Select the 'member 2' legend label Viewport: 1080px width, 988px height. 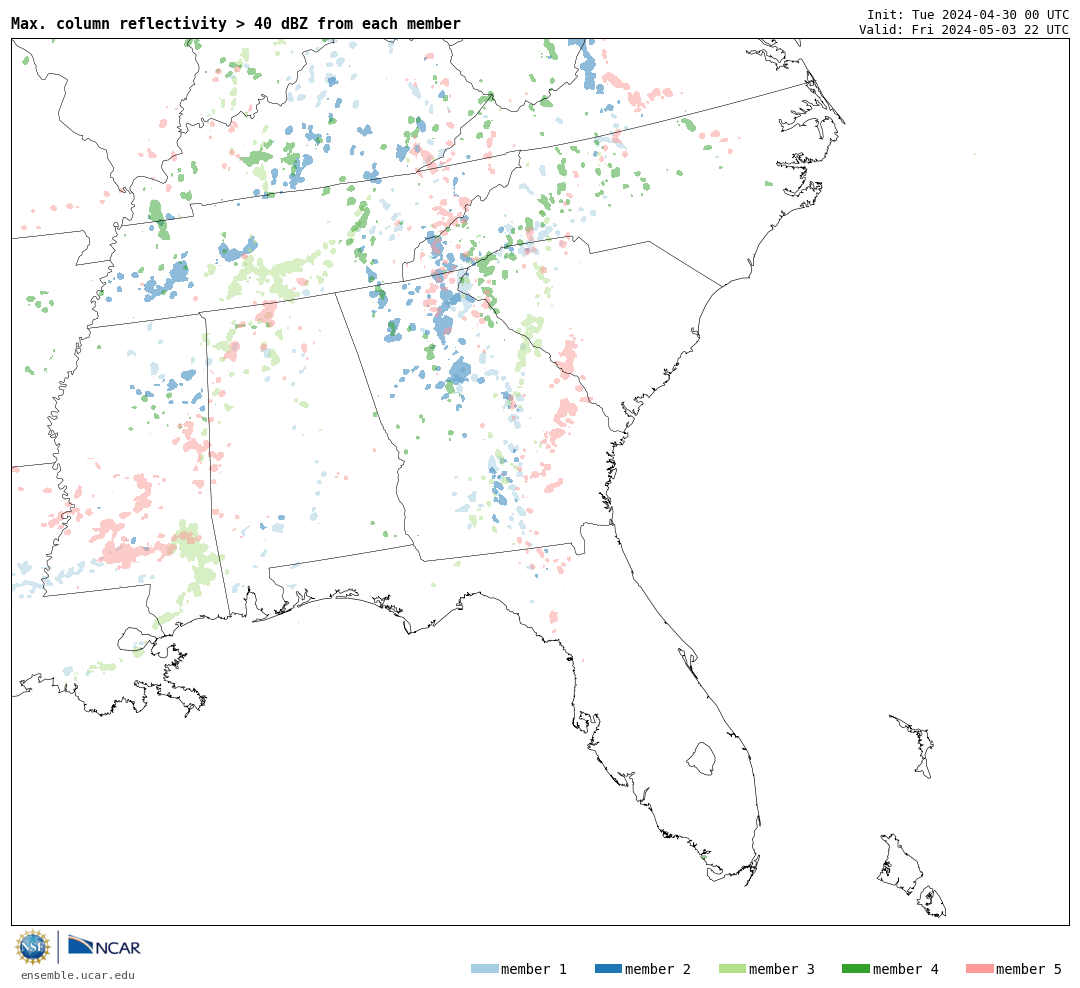[x=658, y=969]
